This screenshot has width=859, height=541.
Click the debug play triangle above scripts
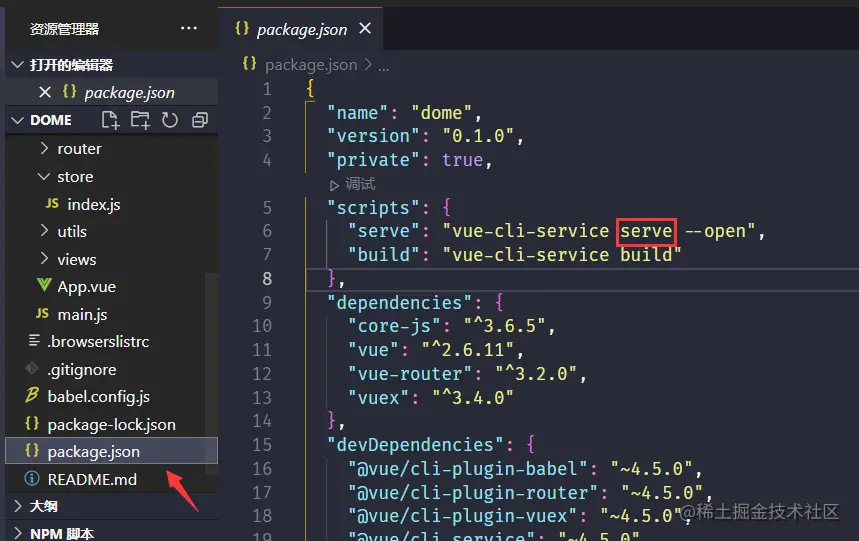pos(334,186)
